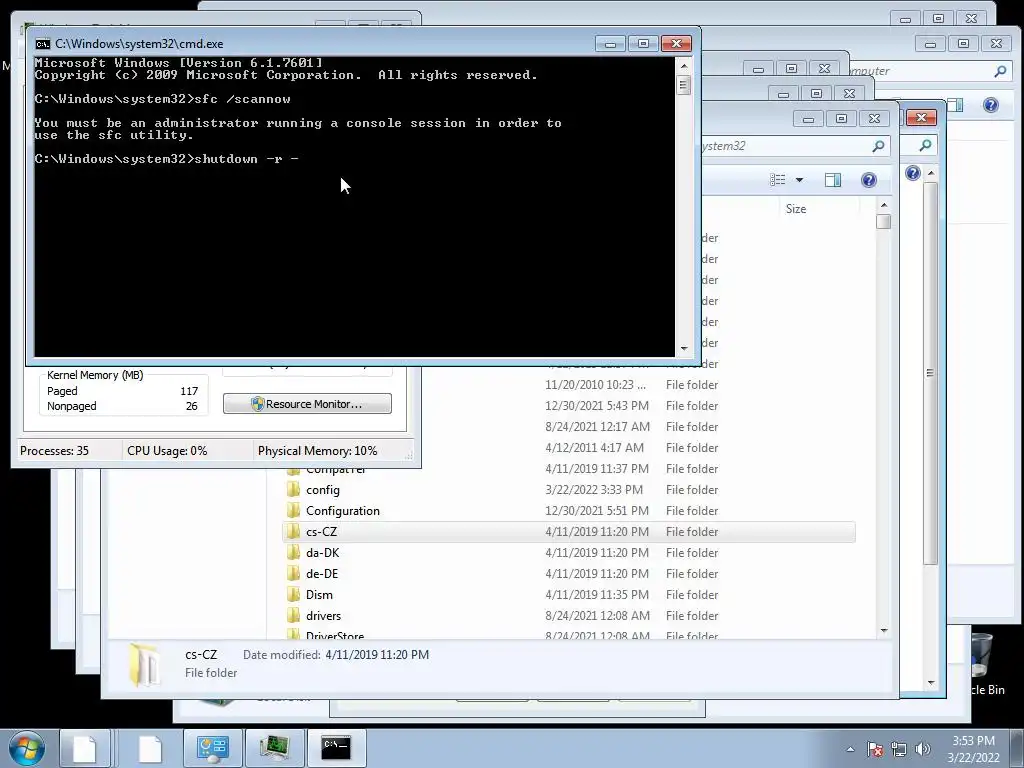Click scroll-down arrow in cmd window
Viewport: 1024px width, 768px height.
point(684,349)
